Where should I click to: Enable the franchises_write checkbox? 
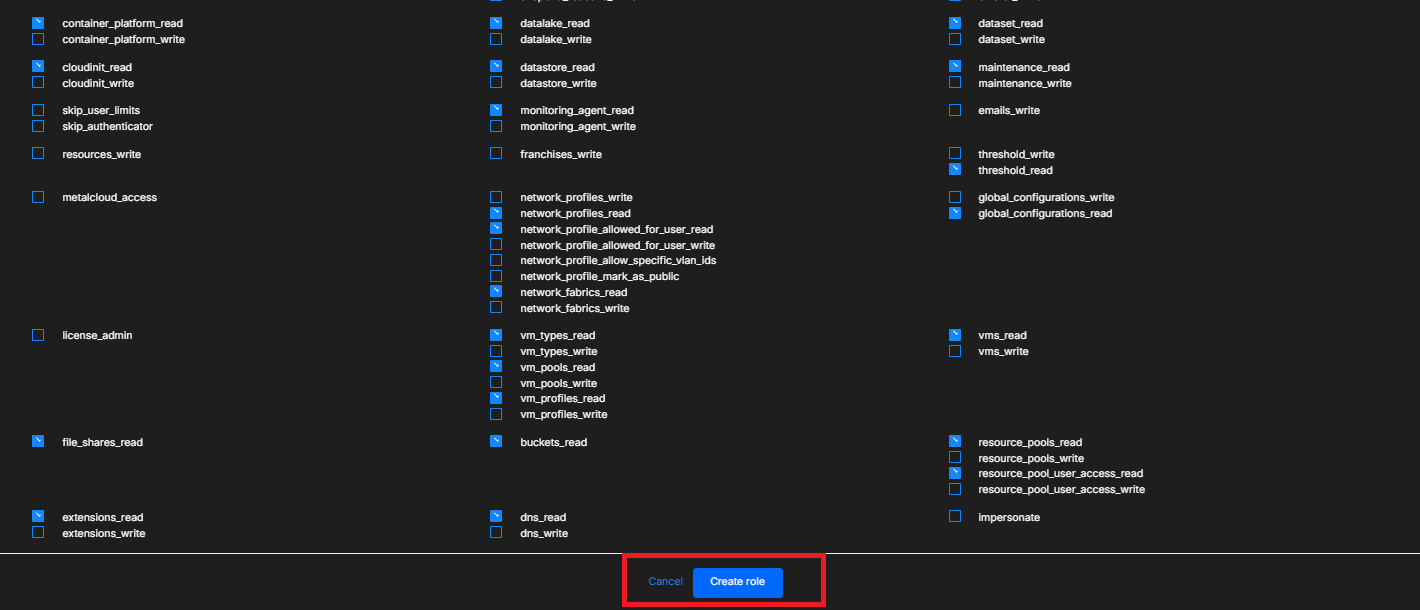(496, 154)
